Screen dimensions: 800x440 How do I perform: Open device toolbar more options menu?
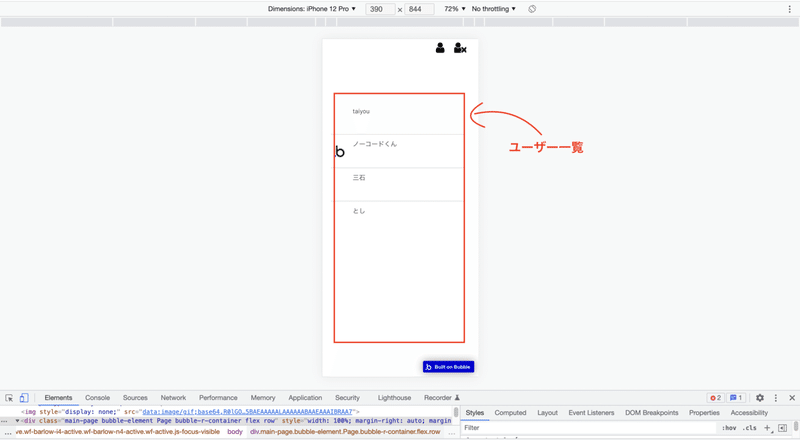click(789, 9)
